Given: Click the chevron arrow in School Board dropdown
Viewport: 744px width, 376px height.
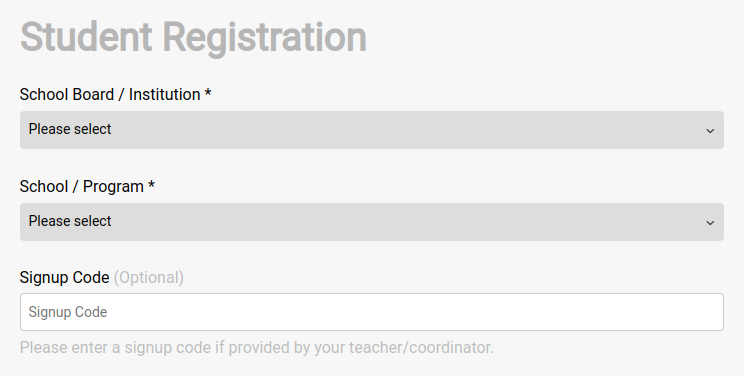Looking at the screenshot, I should pos(710,131).
